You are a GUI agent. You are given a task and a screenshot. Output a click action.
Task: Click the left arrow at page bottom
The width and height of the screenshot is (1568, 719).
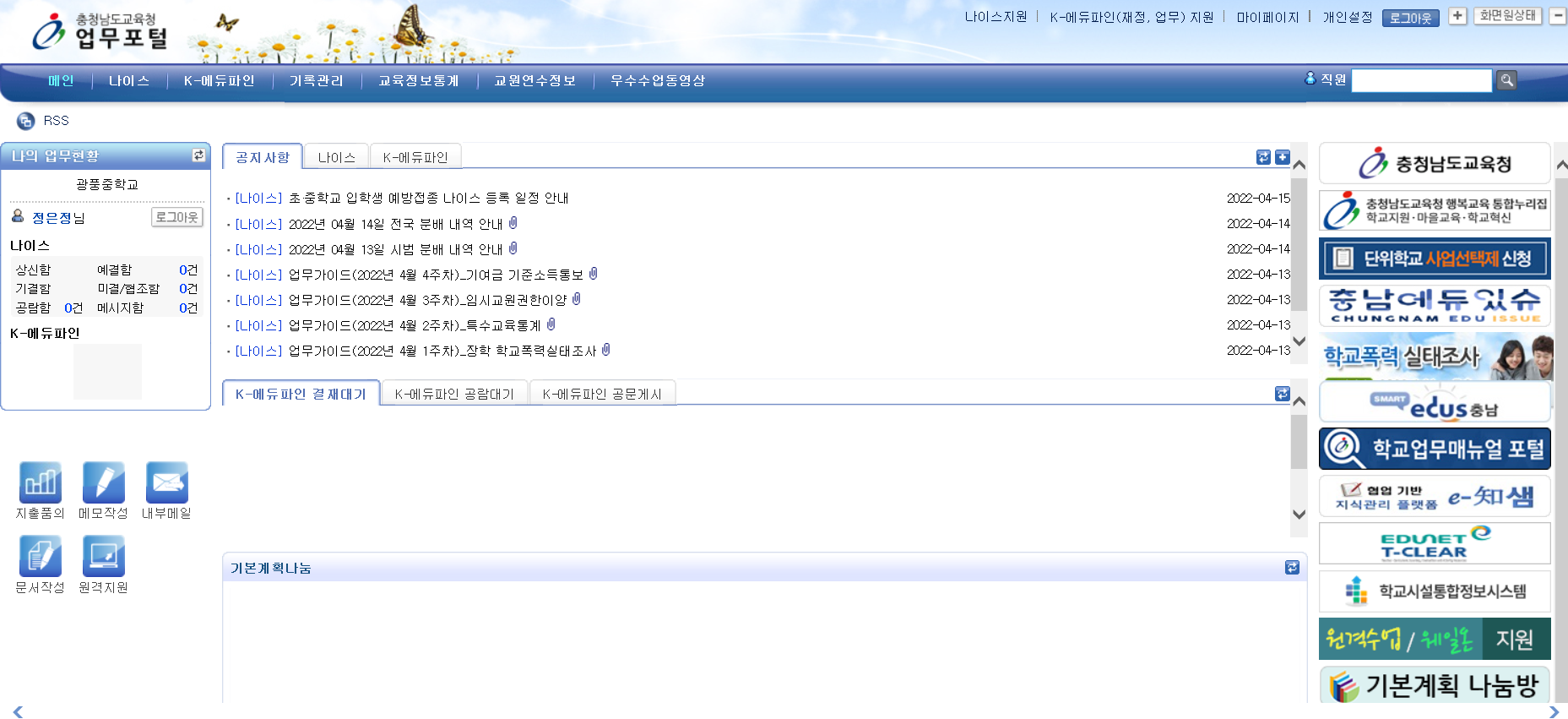tap(18, 711)
